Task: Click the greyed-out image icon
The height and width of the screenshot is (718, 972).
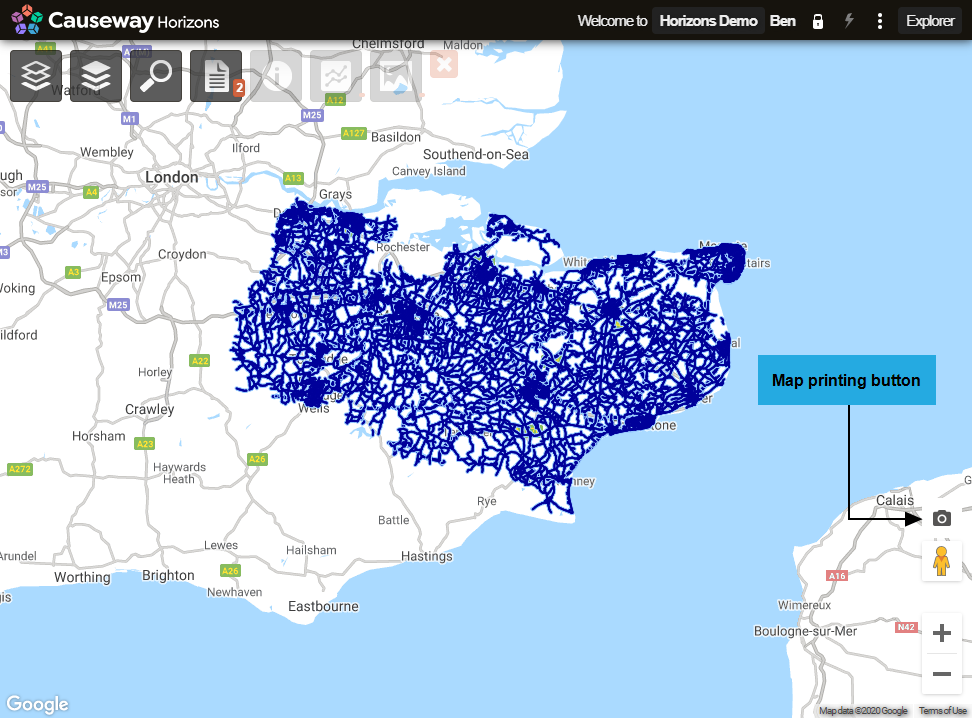Action: (x=396, y=76)
